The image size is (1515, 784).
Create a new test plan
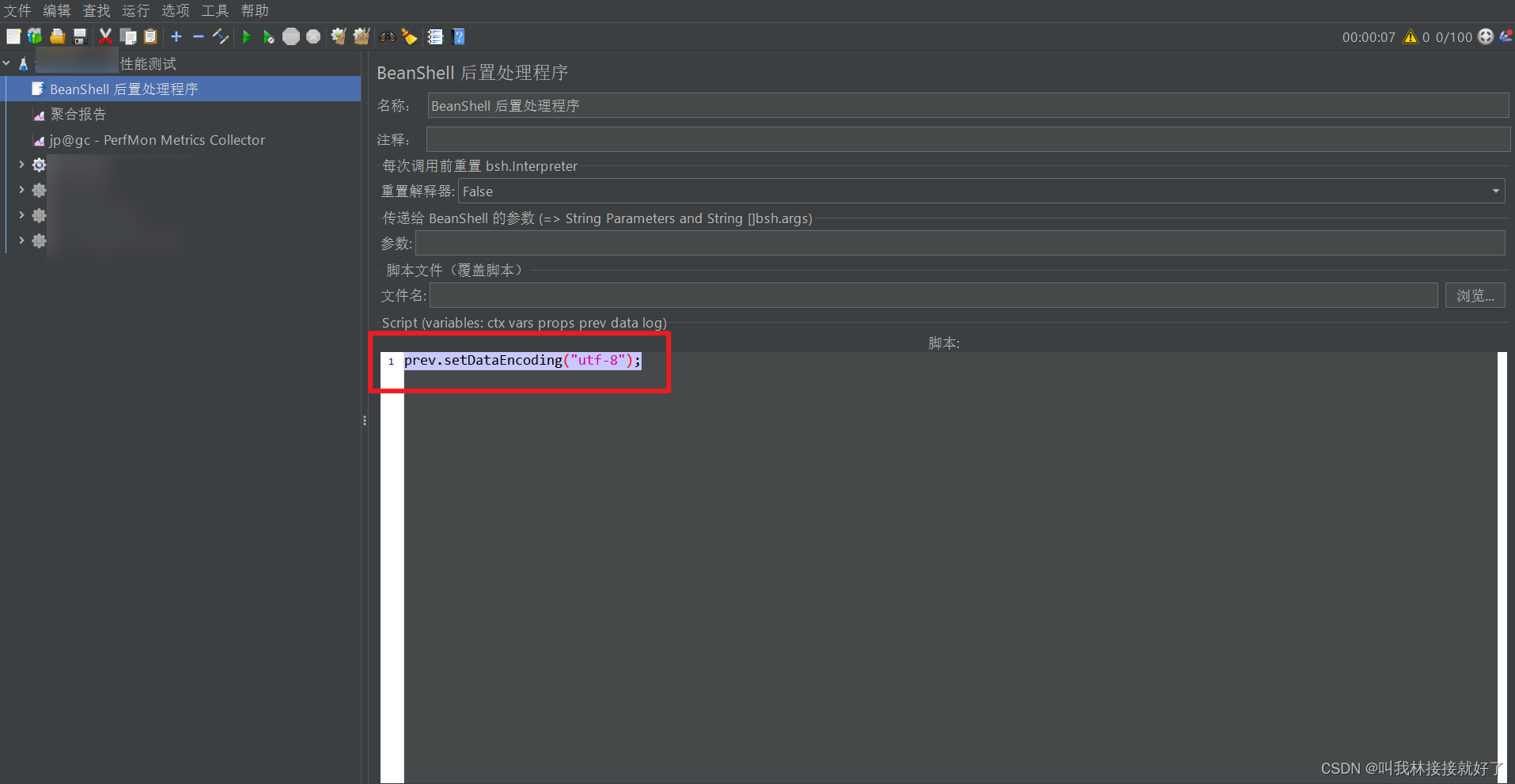13,36
